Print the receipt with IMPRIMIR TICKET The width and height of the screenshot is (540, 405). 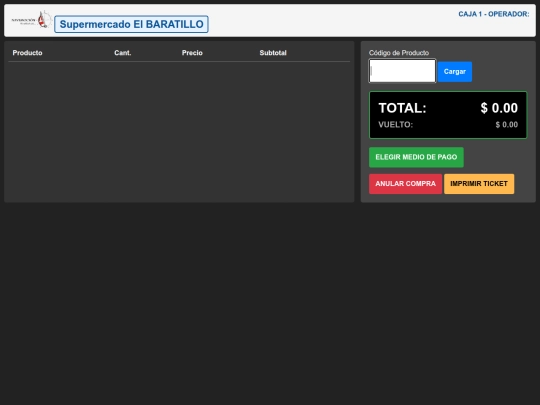tap(479, 184)
